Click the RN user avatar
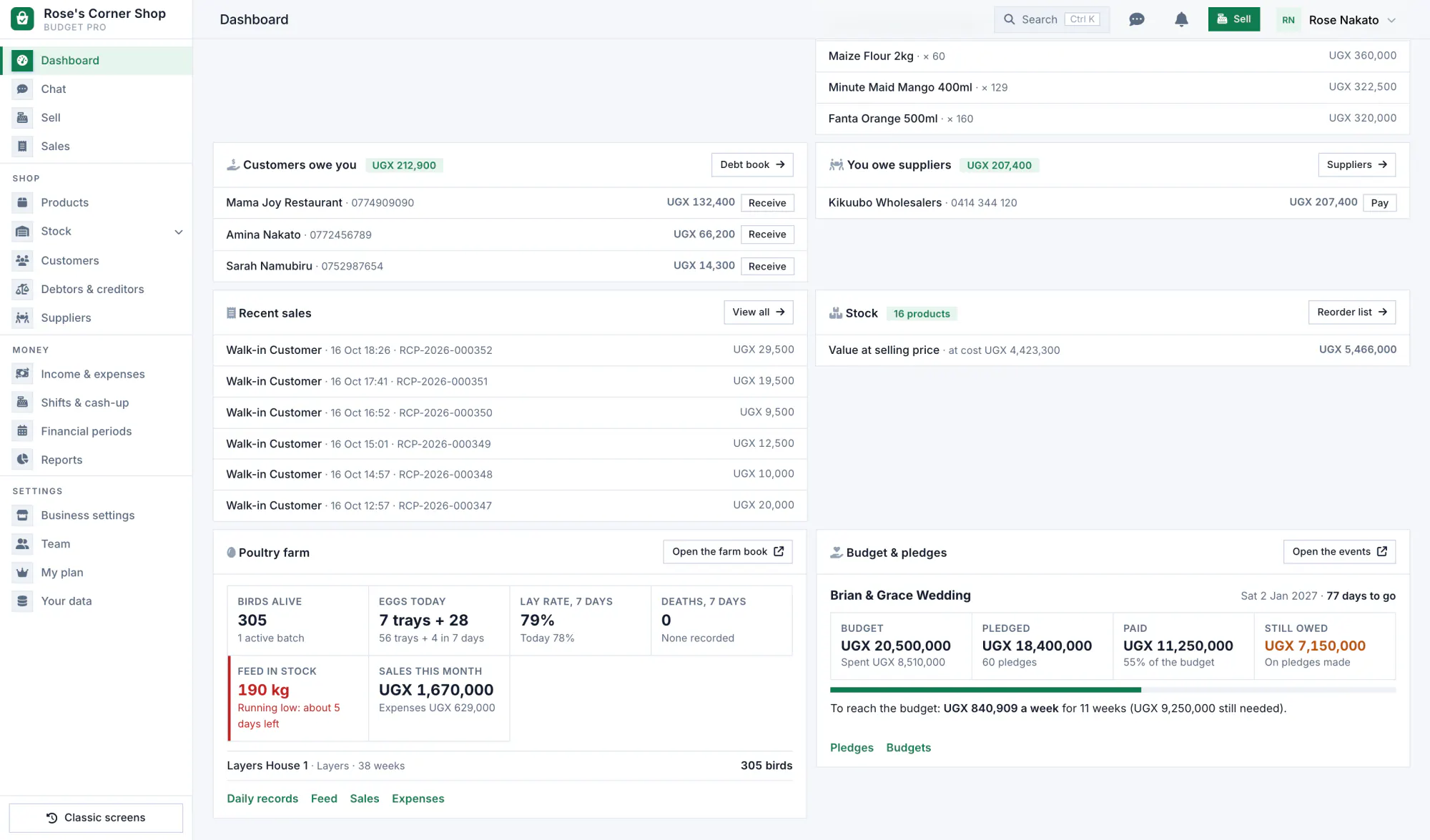This screenshot has height=840, width=1430. [1288, 20]
